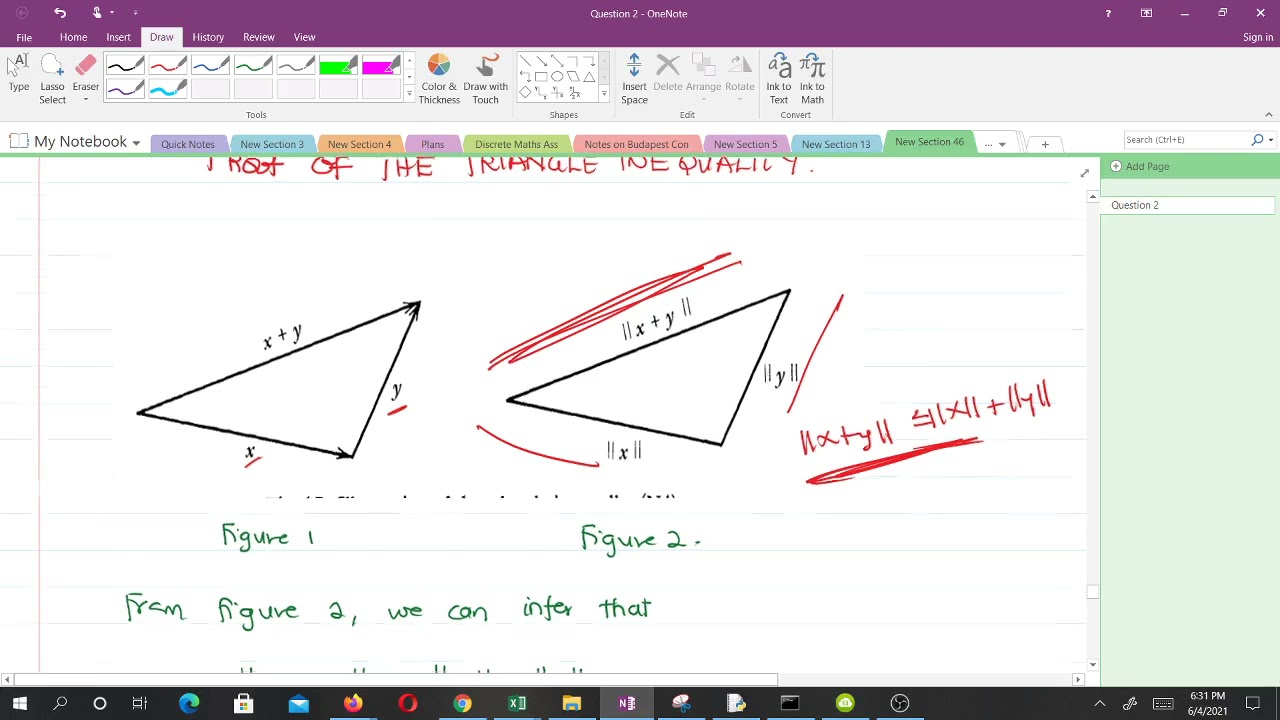
Task: Open Color & Thickness options
Action: [x=439, y=79]
